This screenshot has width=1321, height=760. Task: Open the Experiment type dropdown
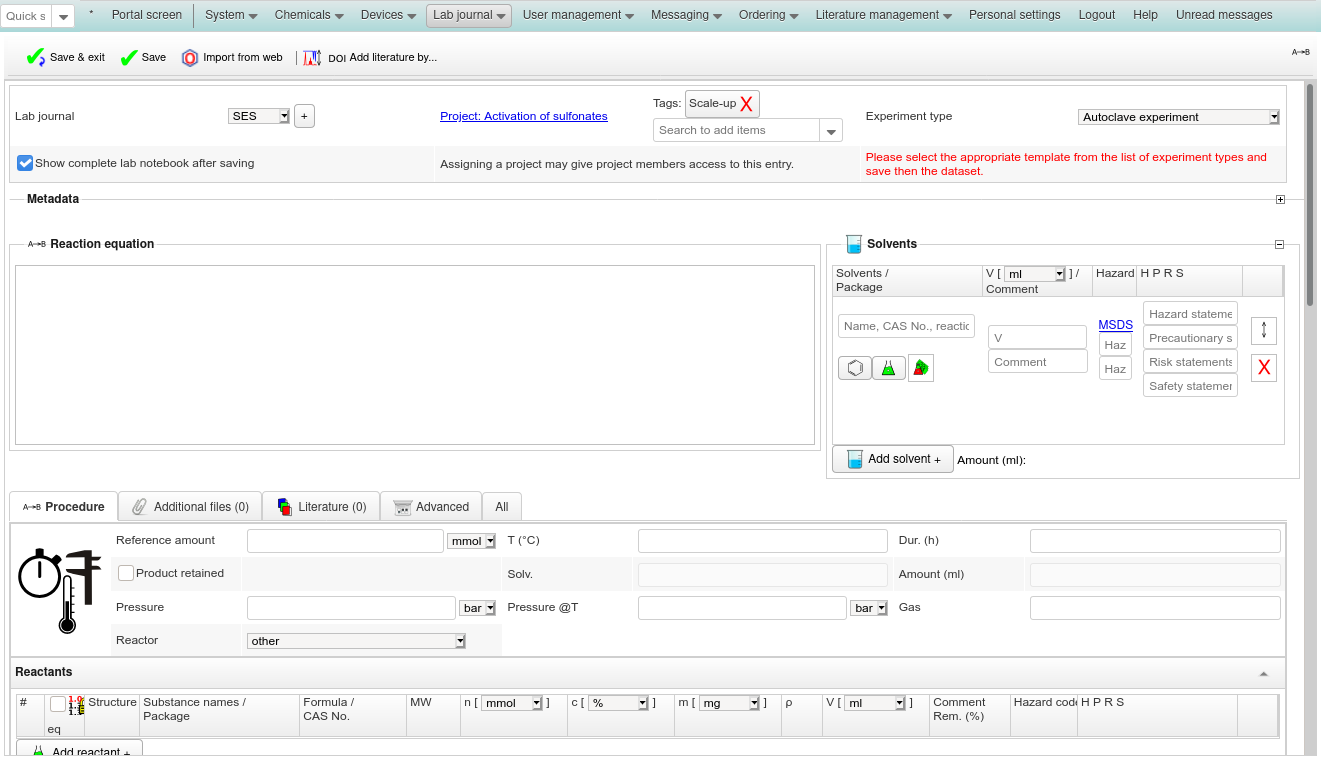click(x=1179, y=117)
